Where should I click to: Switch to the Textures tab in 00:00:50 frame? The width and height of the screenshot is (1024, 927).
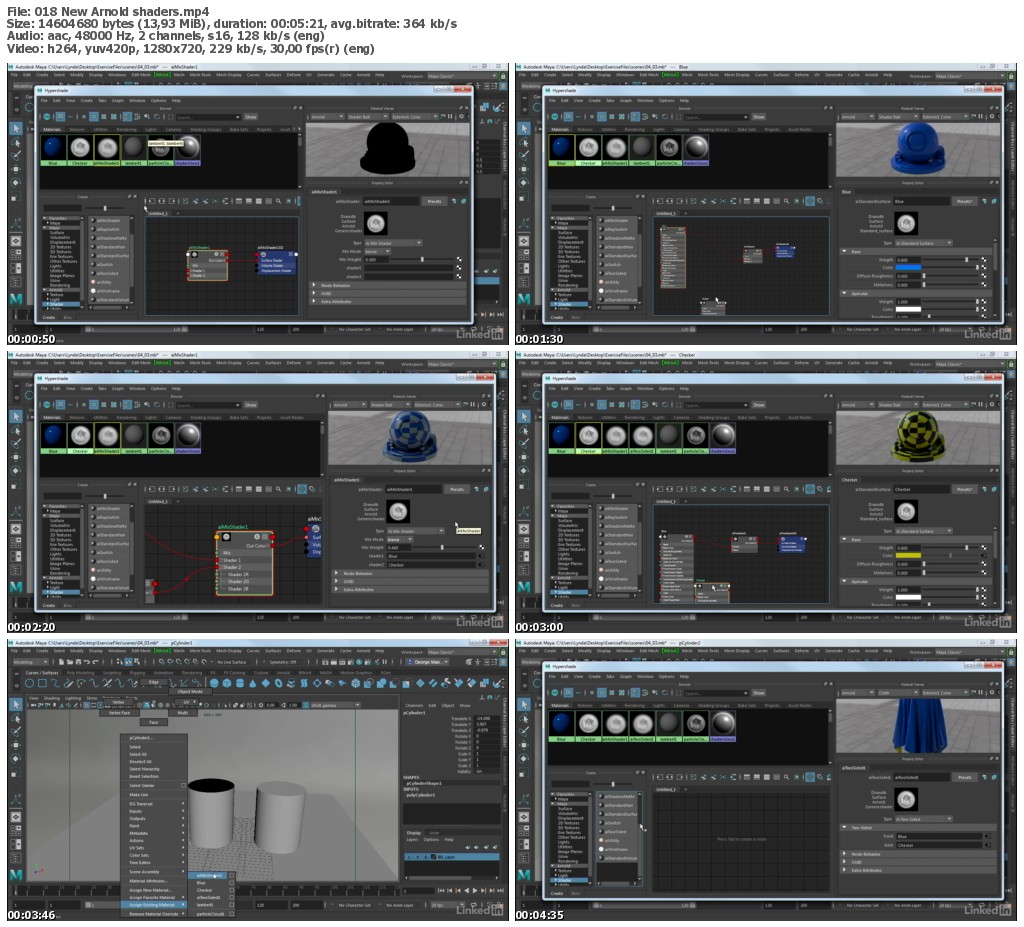point(77,129)
